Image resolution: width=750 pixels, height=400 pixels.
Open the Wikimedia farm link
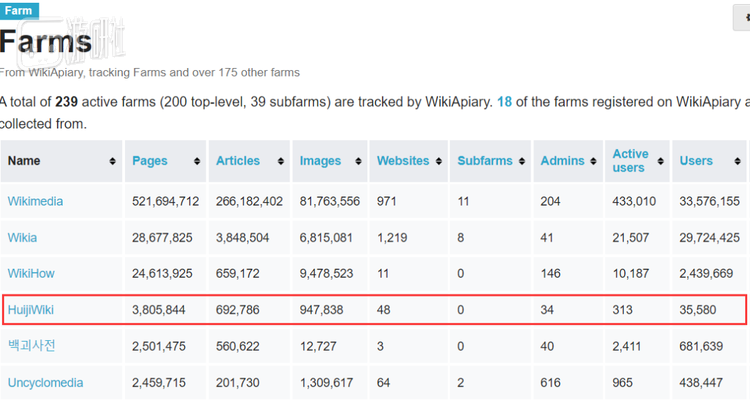pos(35,201)
